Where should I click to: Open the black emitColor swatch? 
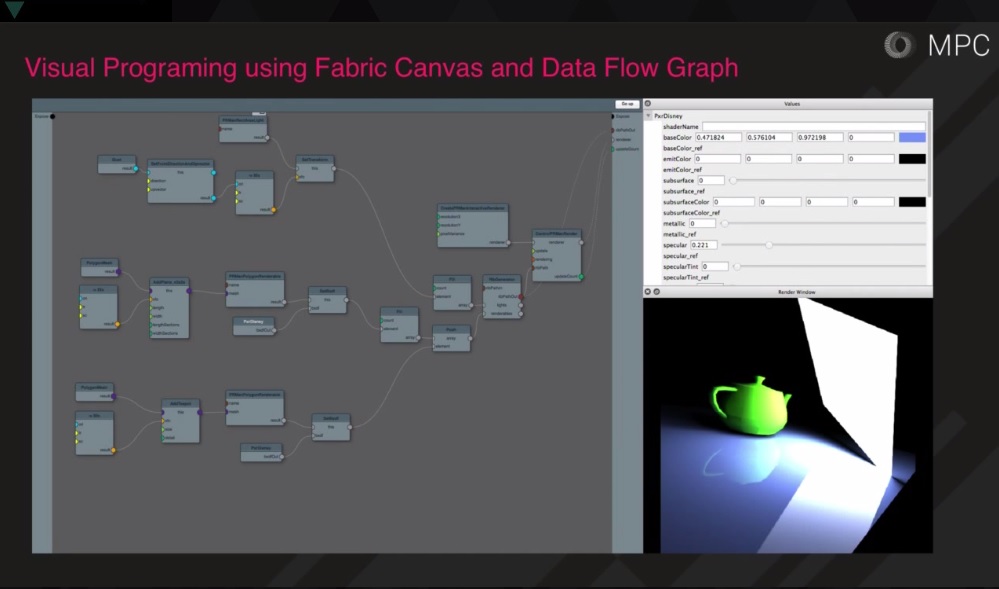click(912, 159)
